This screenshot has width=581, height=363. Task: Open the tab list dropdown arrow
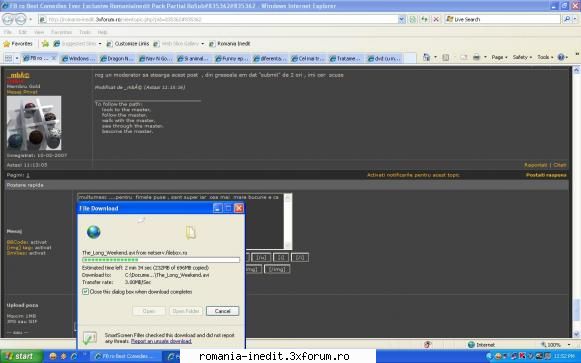(17, 58)
